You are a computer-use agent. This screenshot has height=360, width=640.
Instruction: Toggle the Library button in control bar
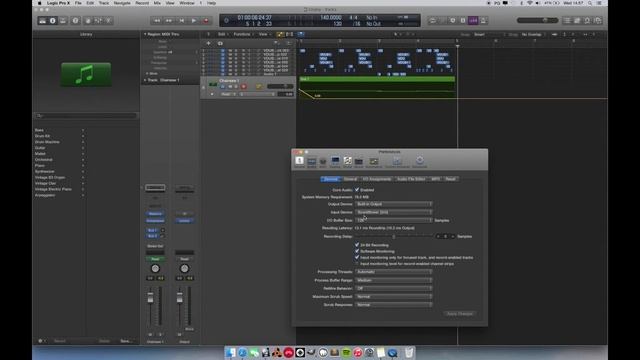point(42,20)
